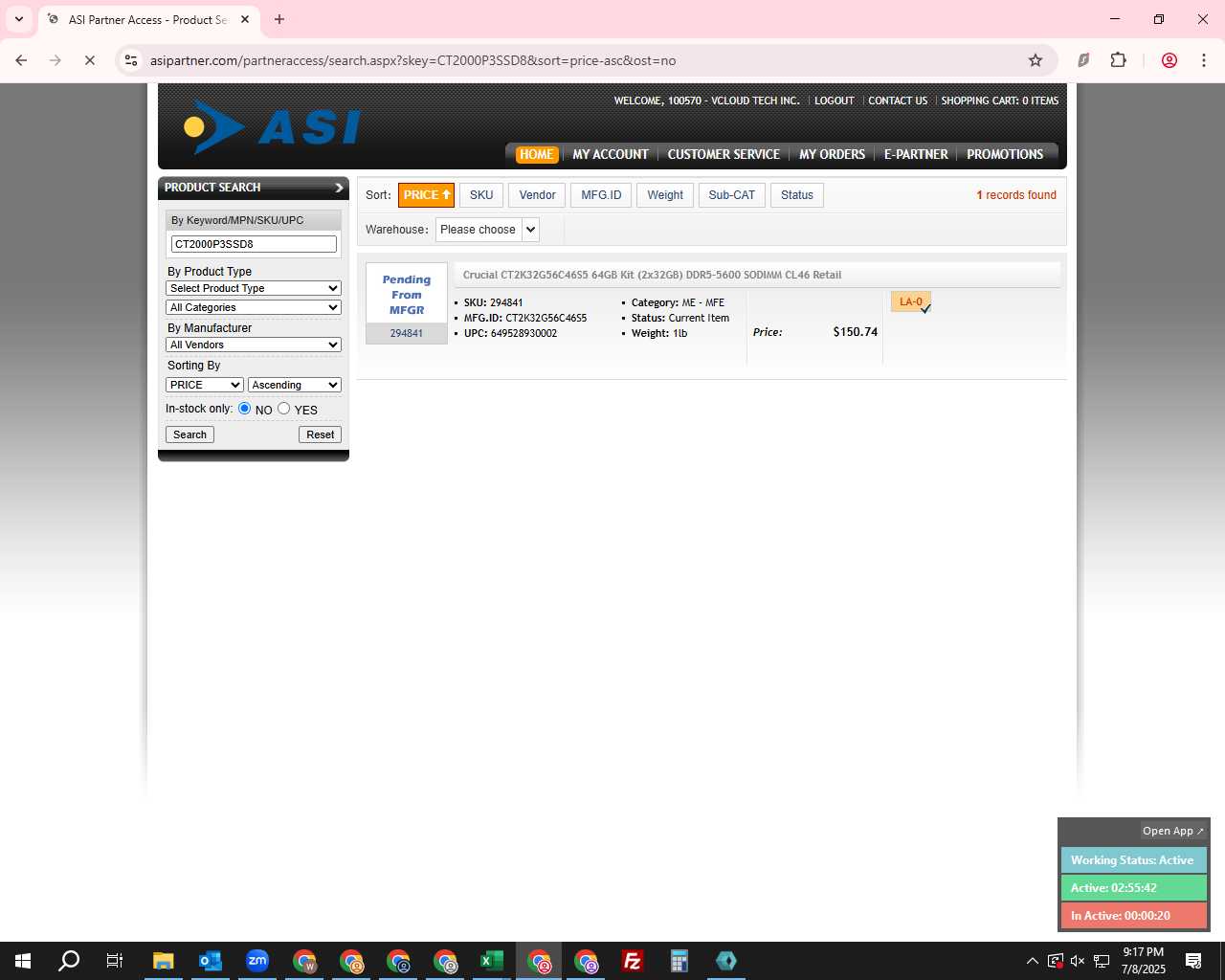1225x980 pixels.
Task: Click the network tray icon
Action: (1102, 961)
